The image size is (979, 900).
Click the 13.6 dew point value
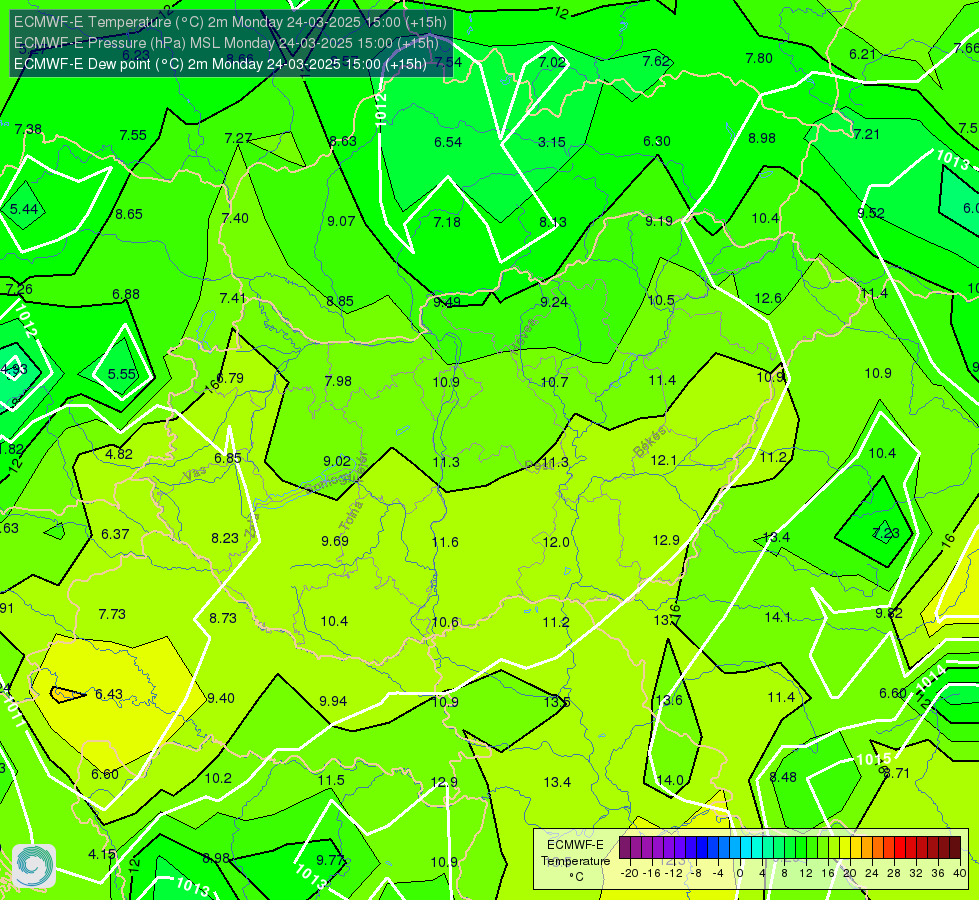[x=669, y=700]
